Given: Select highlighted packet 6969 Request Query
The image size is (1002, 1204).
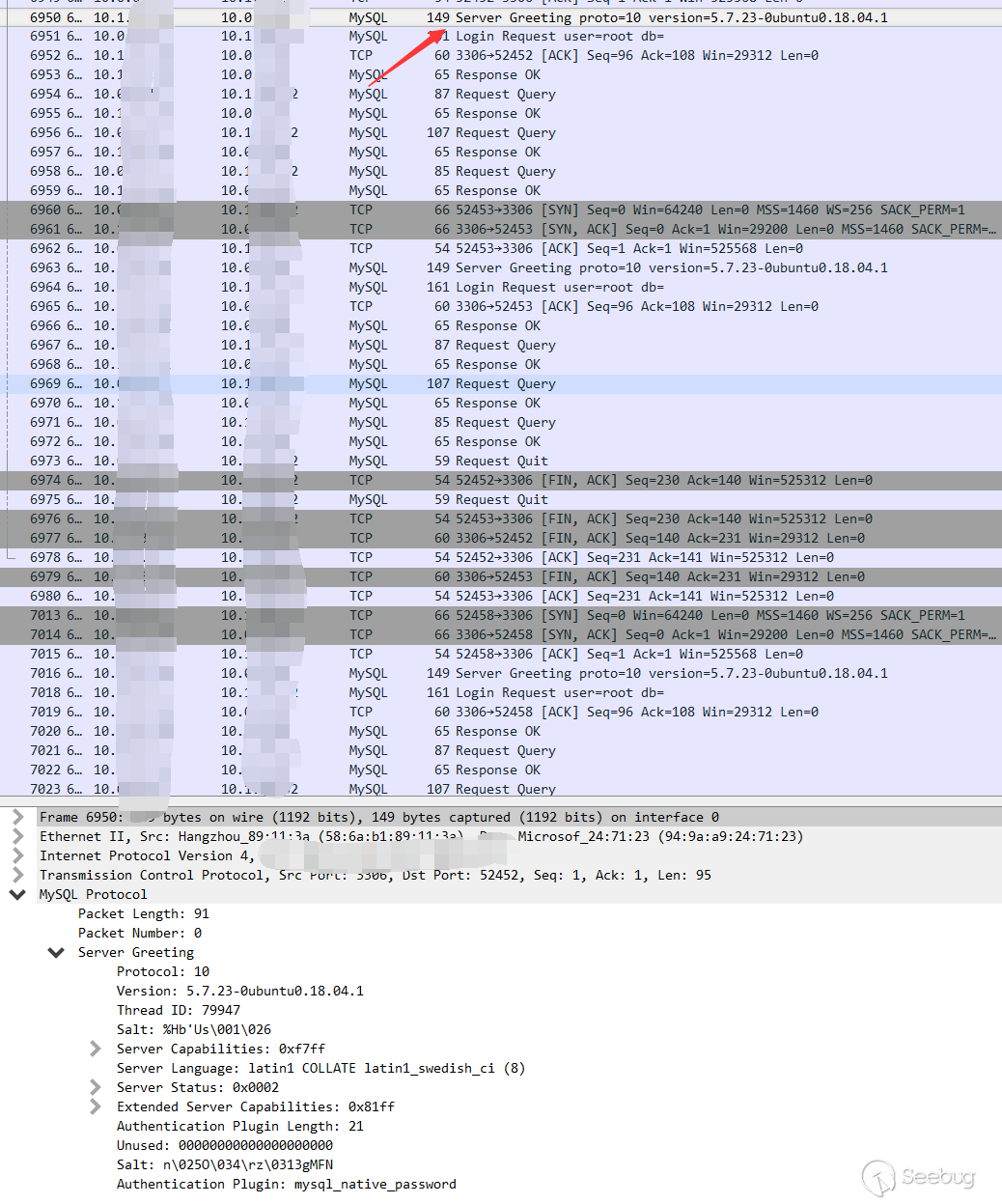Looking at the screenshot, I should (x=501, y=384).
